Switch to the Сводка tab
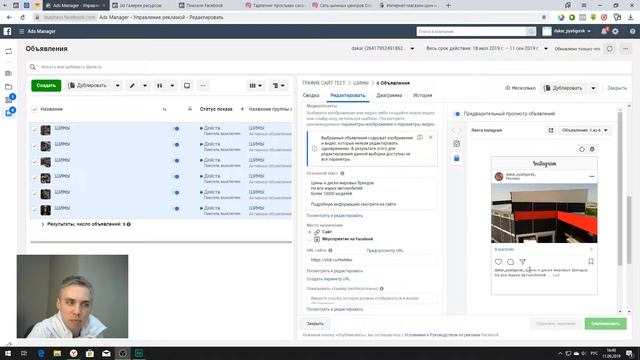The width and height of the screenshot is (640, 360). pos(311,96)
